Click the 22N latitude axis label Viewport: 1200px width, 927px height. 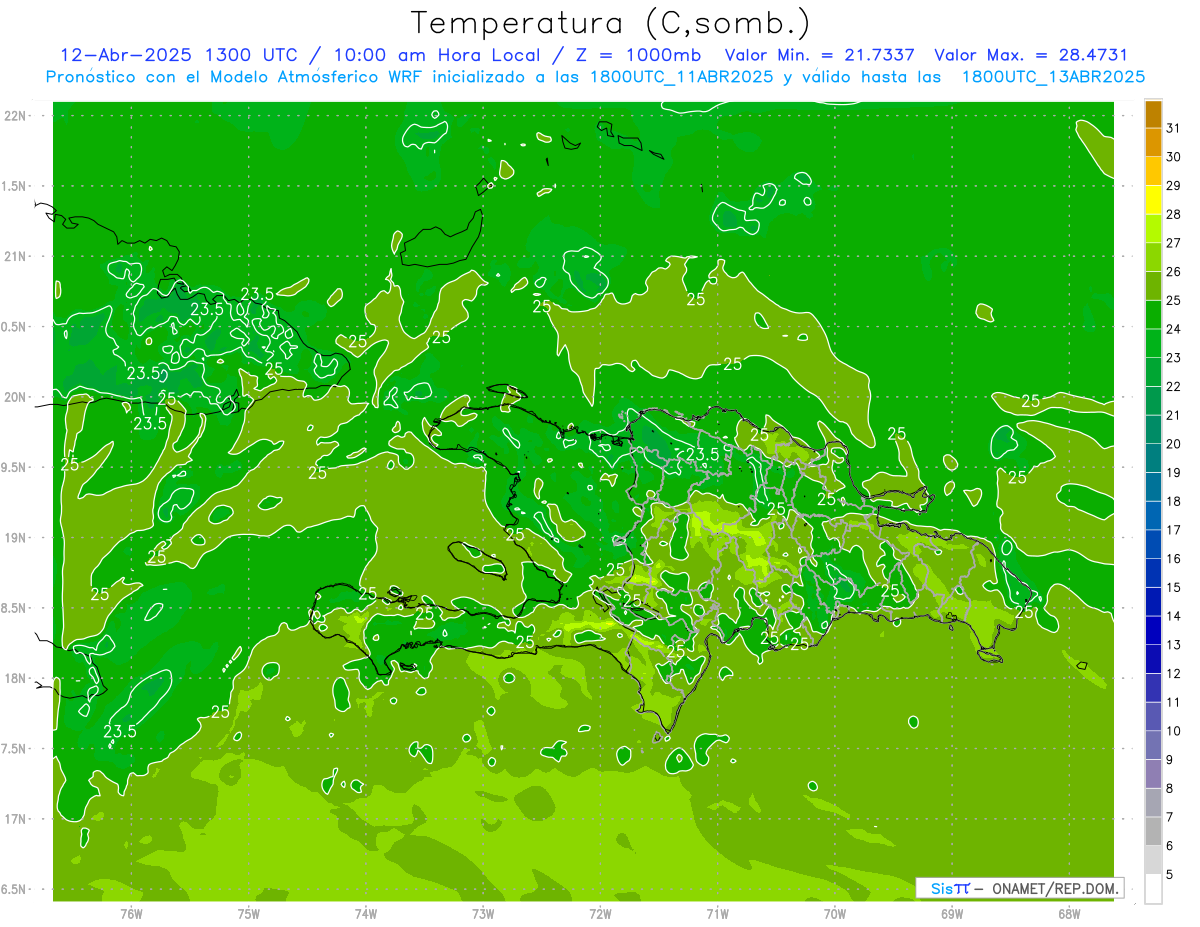(16, 116)
